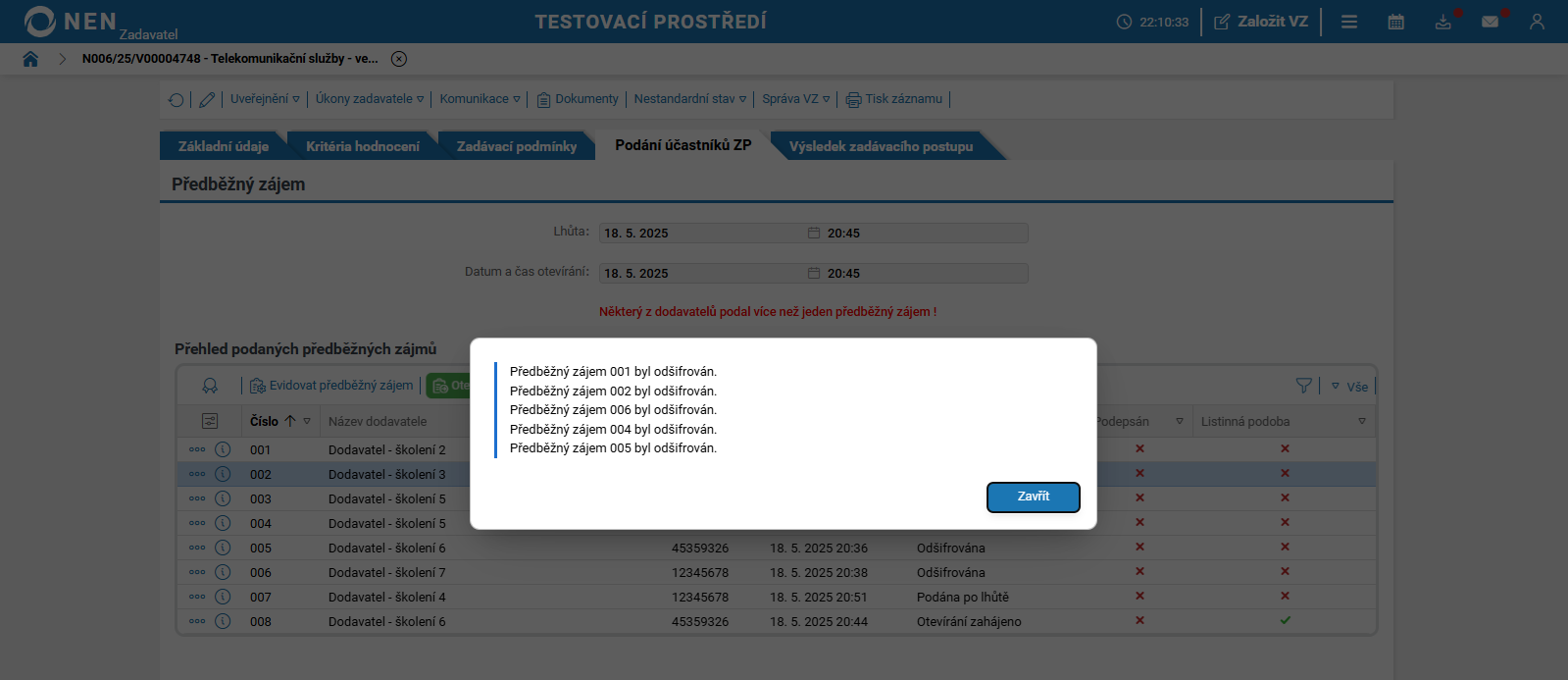
Task: Expand the Komunikace dropdown
Action: (x=481, y=99)
